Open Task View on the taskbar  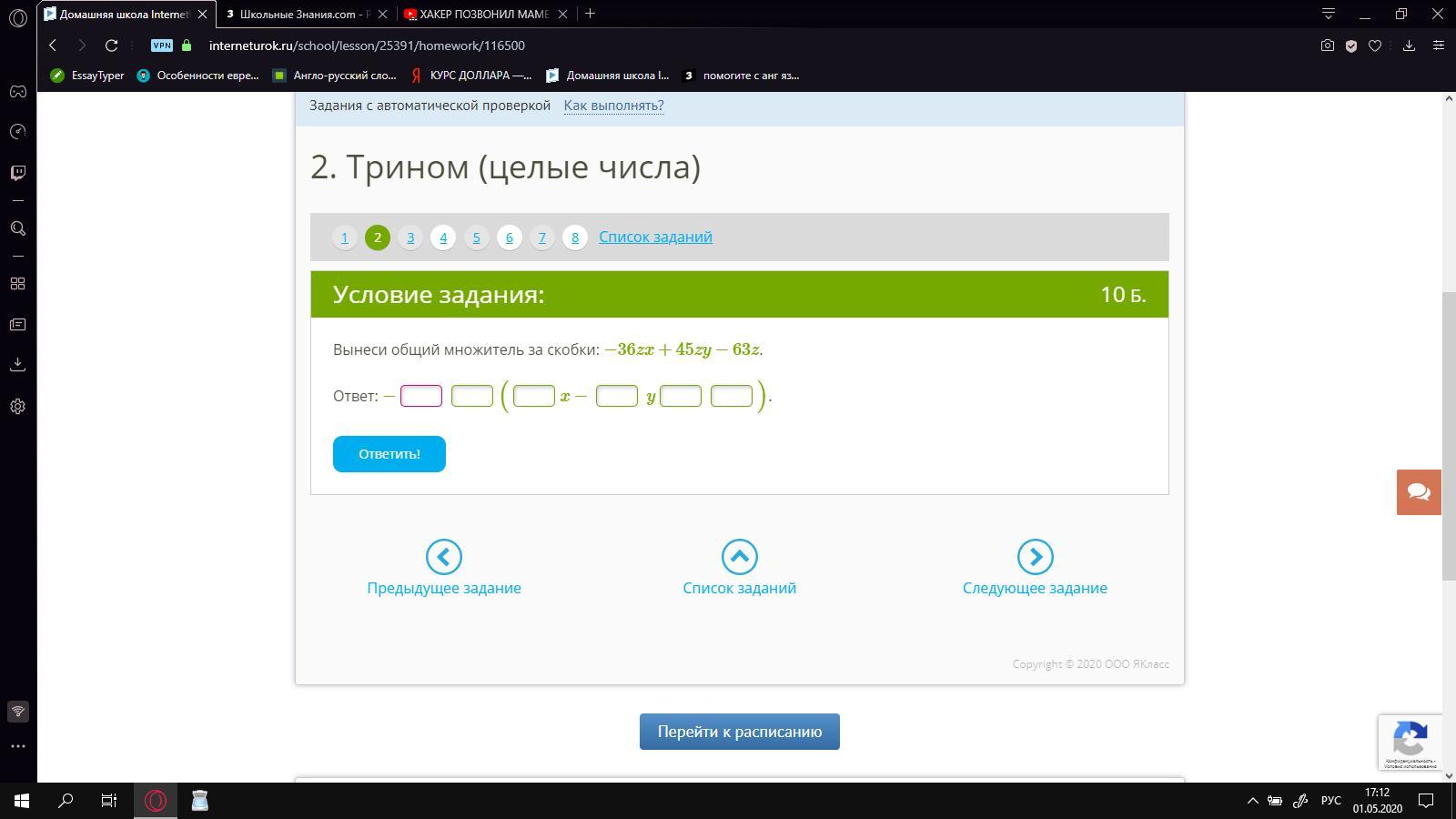coord(109,801)
